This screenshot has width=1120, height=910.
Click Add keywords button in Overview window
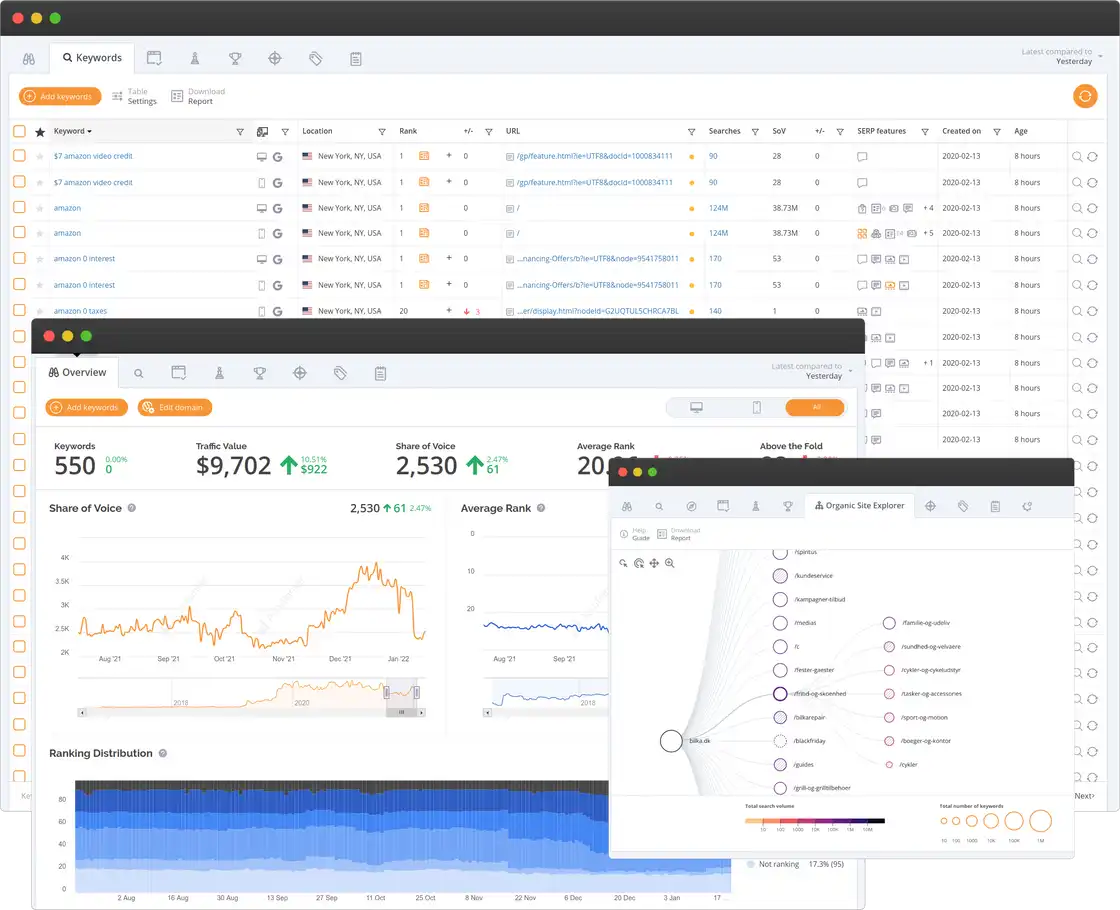[x=86, y=407]
